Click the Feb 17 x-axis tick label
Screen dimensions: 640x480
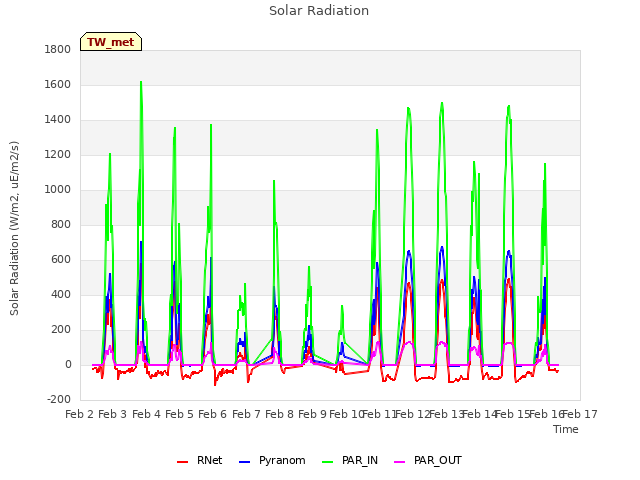[x=580, y=414]
